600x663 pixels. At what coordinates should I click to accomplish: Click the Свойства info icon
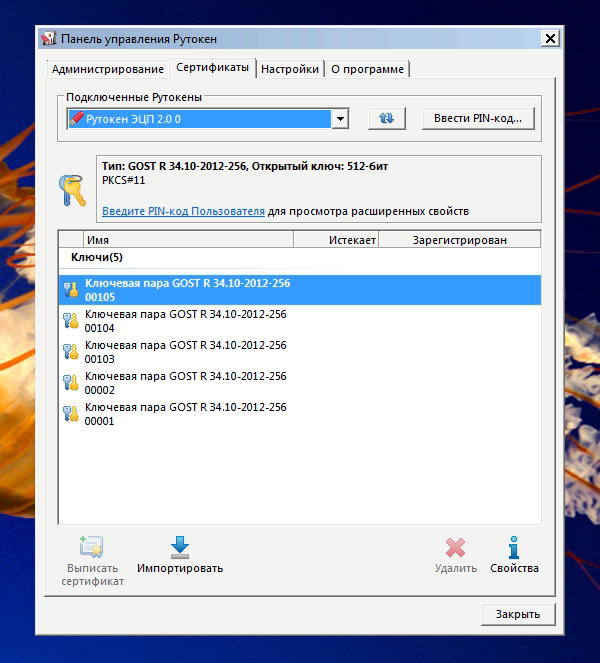(x=514, y=547)
